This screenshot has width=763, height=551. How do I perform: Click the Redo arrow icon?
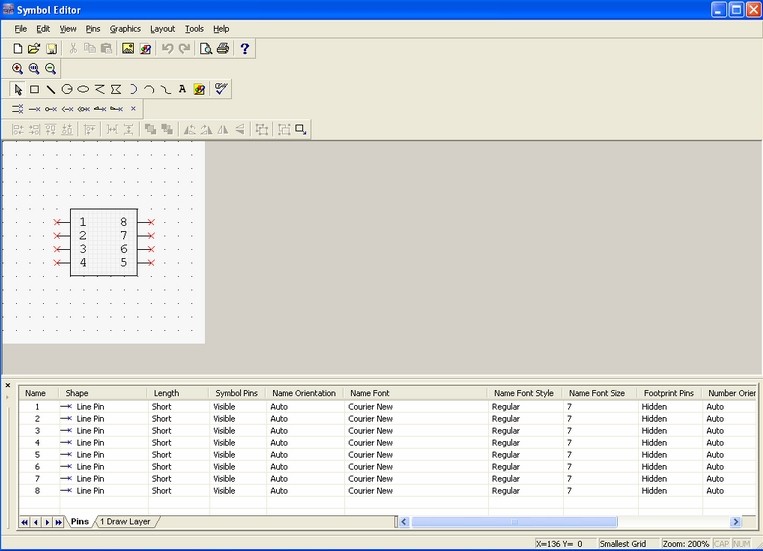pos(184,49)
